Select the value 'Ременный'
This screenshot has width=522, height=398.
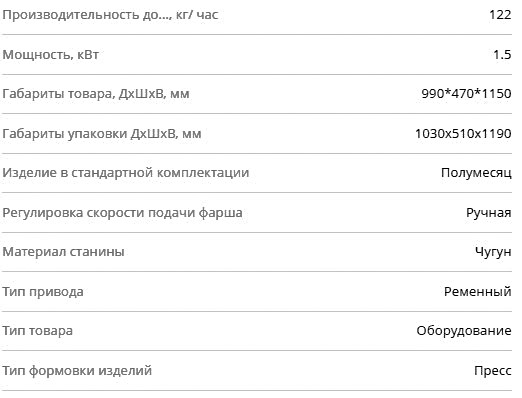click(478, 292)
